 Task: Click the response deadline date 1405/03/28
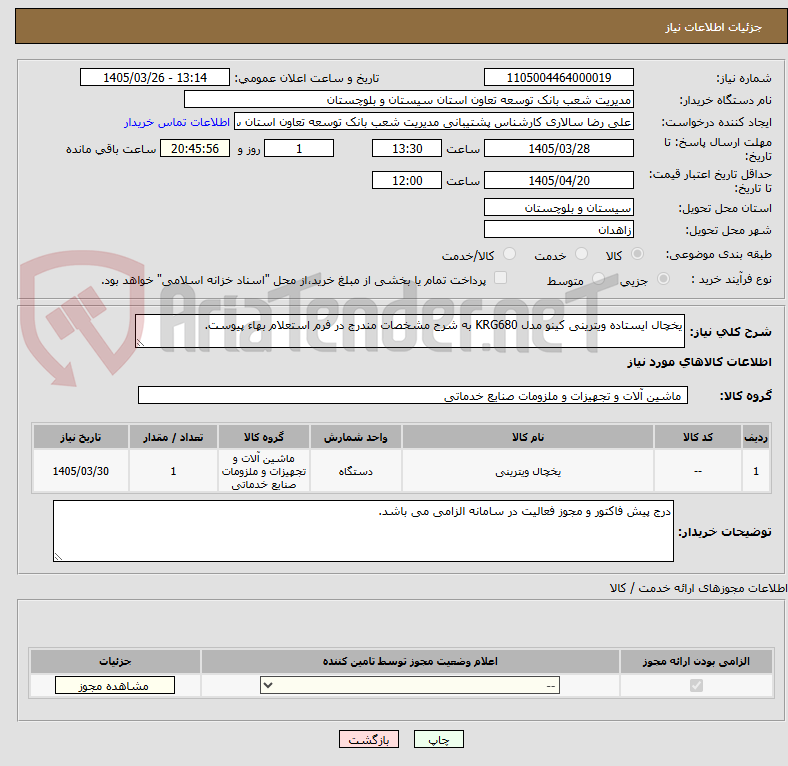(x=558, y=148)
